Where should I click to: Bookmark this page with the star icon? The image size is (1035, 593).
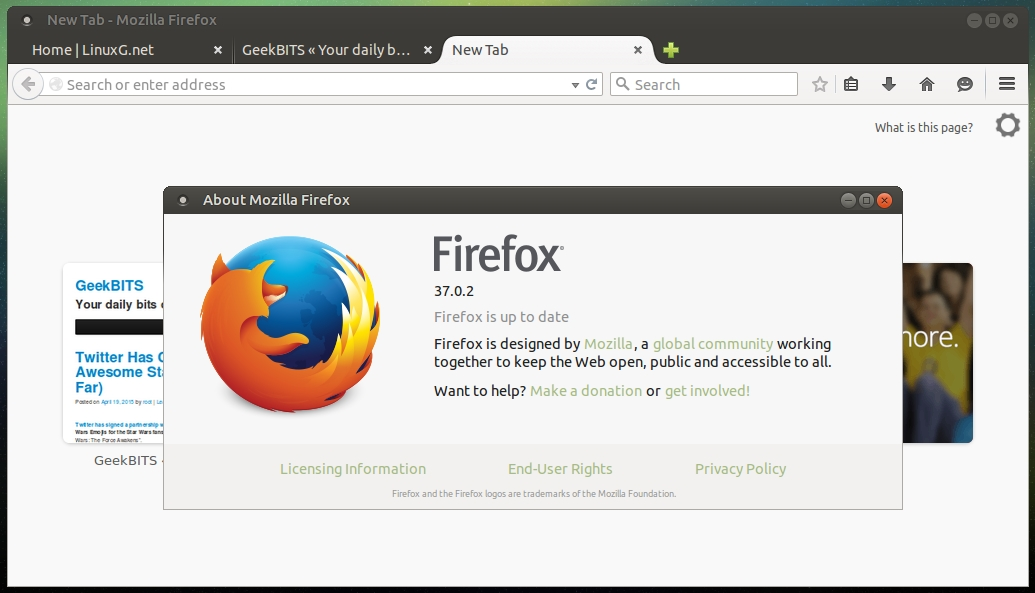[x=819, y=84]
